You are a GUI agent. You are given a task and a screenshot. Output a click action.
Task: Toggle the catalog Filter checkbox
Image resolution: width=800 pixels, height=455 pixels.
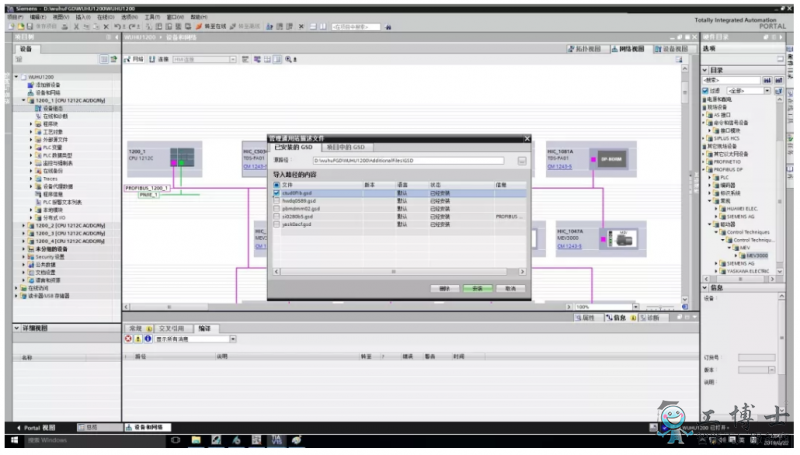click(x=706, y=91)
